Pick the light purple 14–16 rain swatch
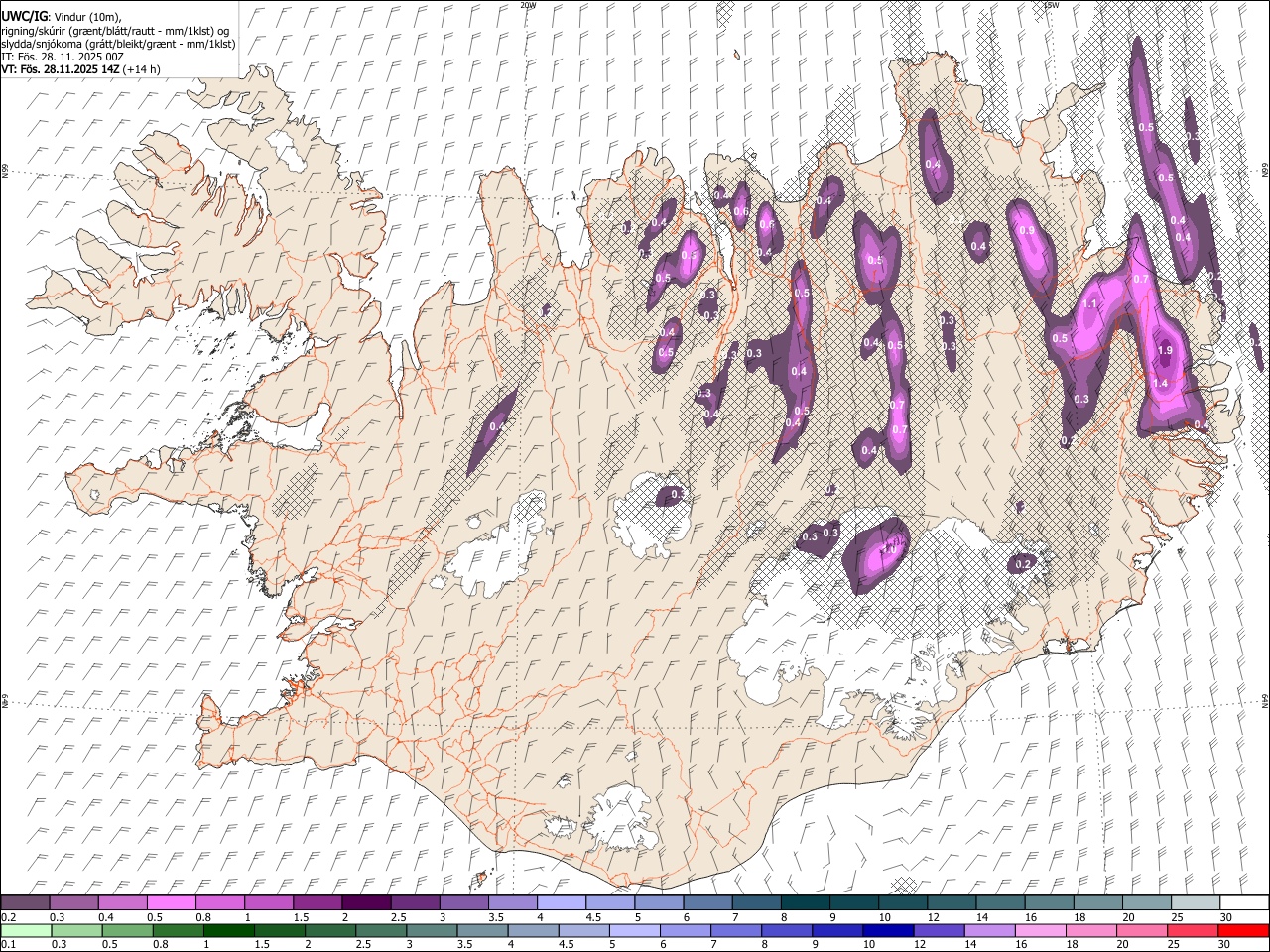Viewport: 1270px width, 952px height. coord(989,930)
